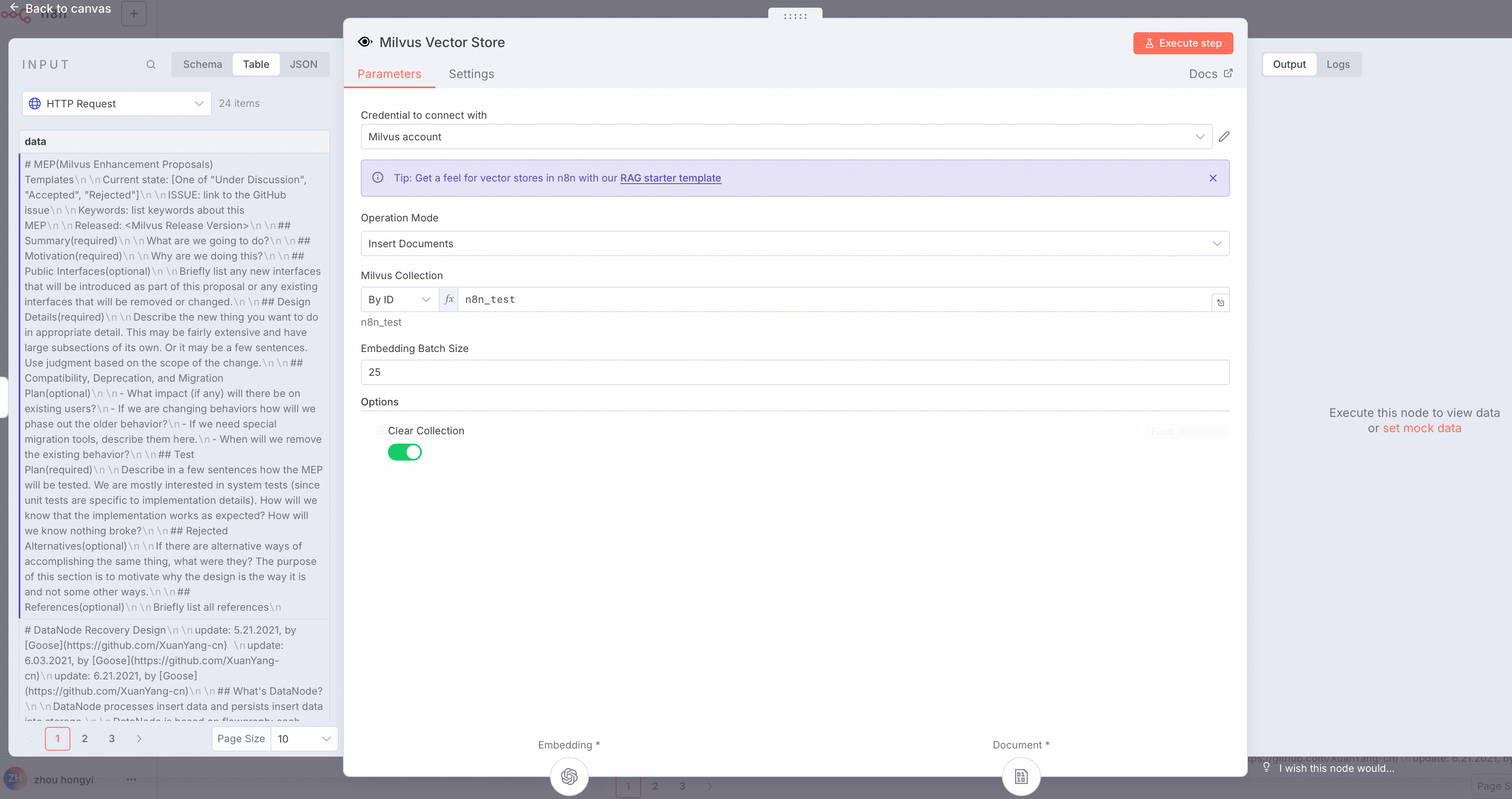Open the expression editor via the fx icon
The height and width of the screenshot is (799, 1512).
(449, 299)
